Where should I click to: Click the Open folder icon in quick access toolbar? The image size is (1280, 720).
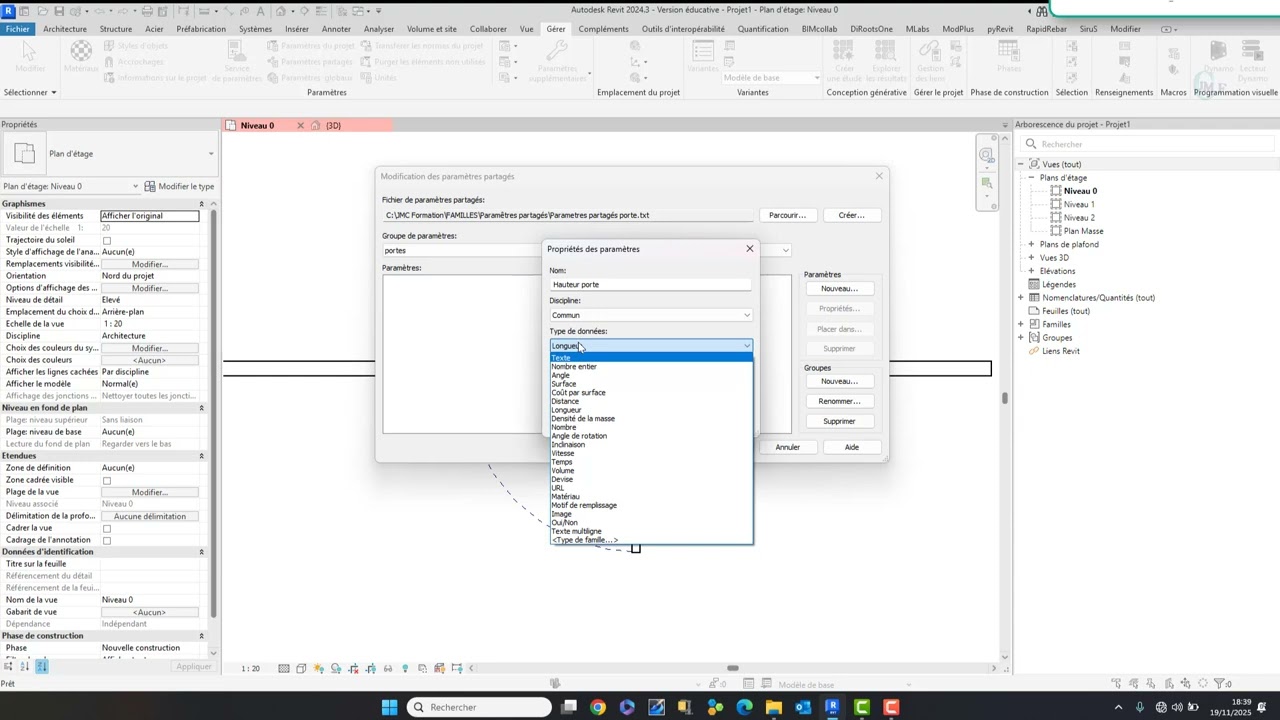(x=42, y=11)
